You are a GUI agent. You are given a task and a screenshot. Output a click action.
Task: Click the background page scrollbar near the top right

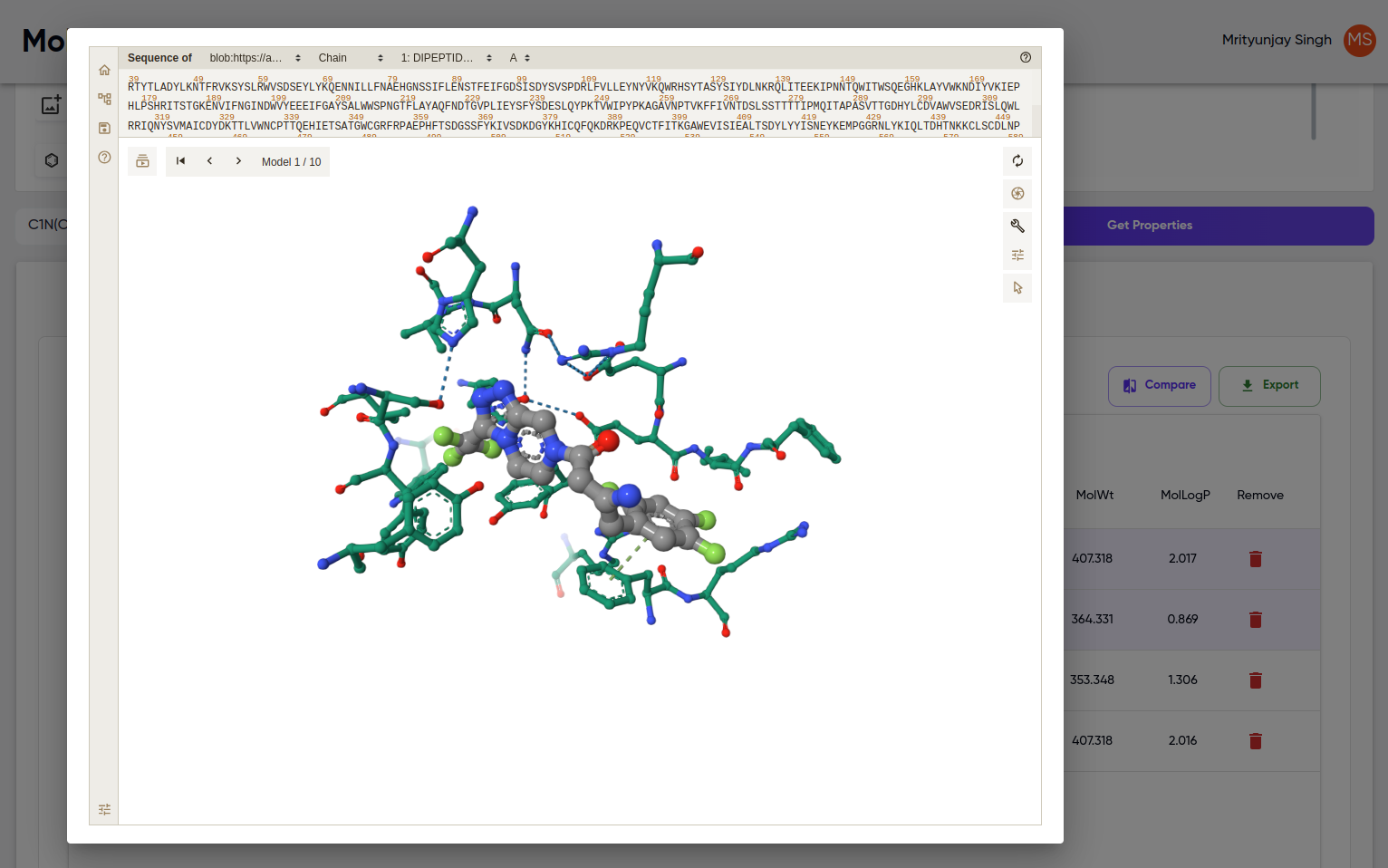pyautogui.click(x=1314, y=111)
